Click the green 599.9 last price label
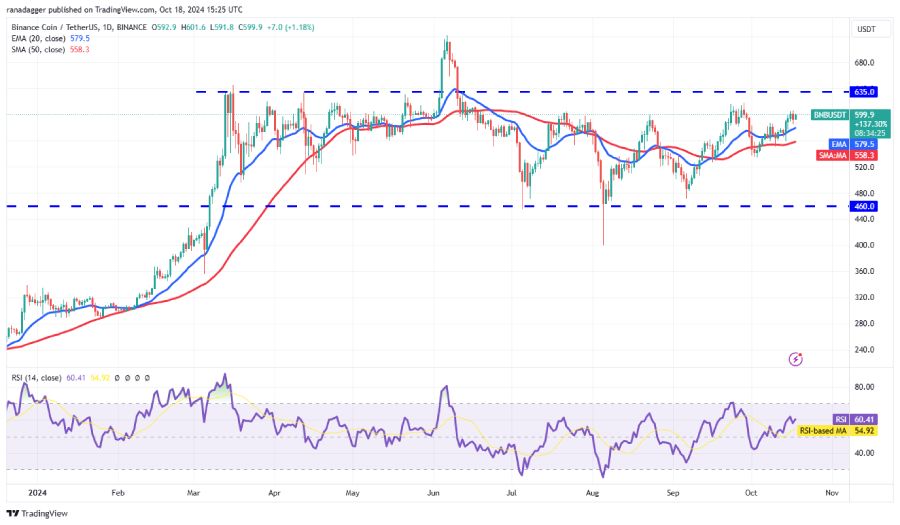 click(x=864, y=115)
